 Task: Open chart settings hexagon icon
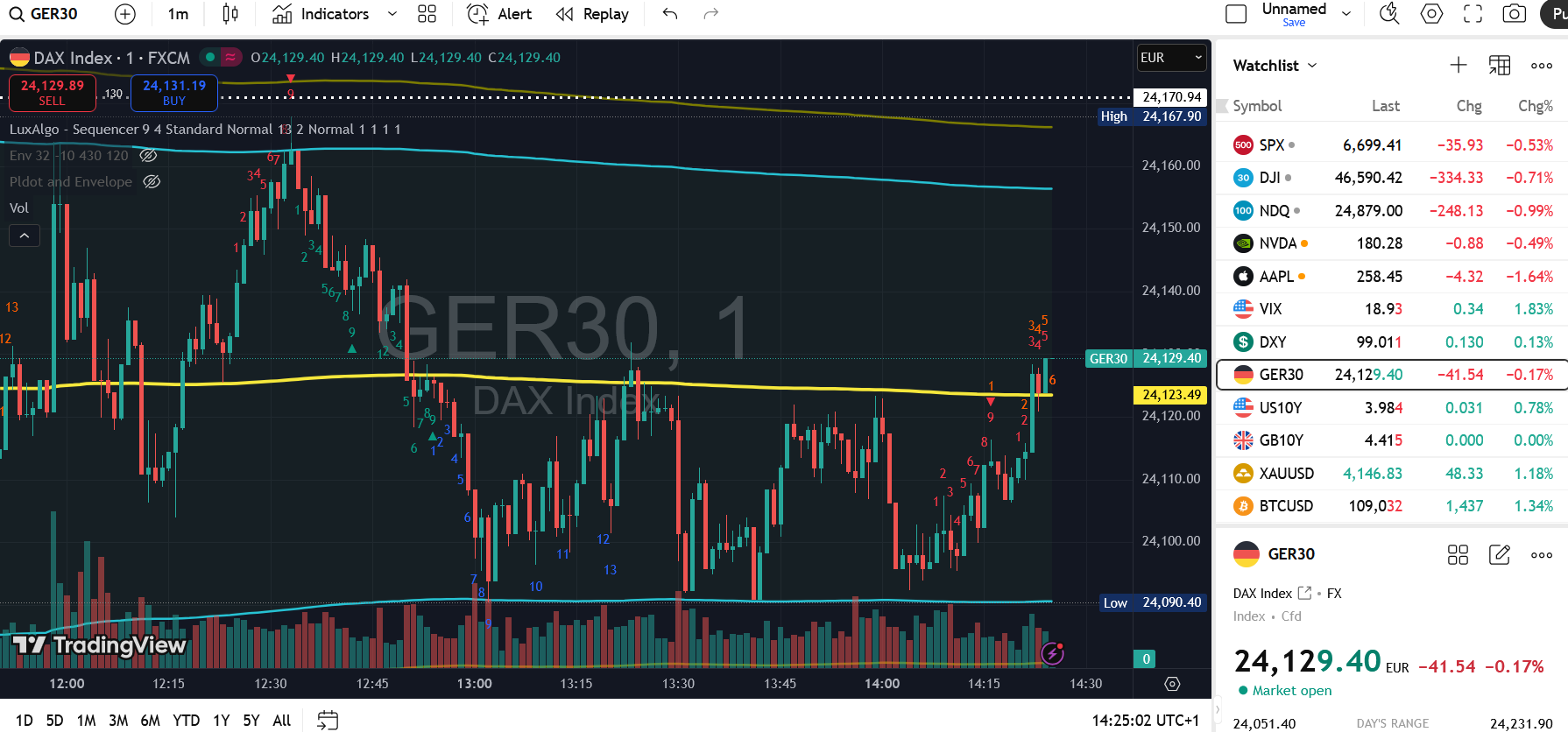click(x=1431, y=14)
